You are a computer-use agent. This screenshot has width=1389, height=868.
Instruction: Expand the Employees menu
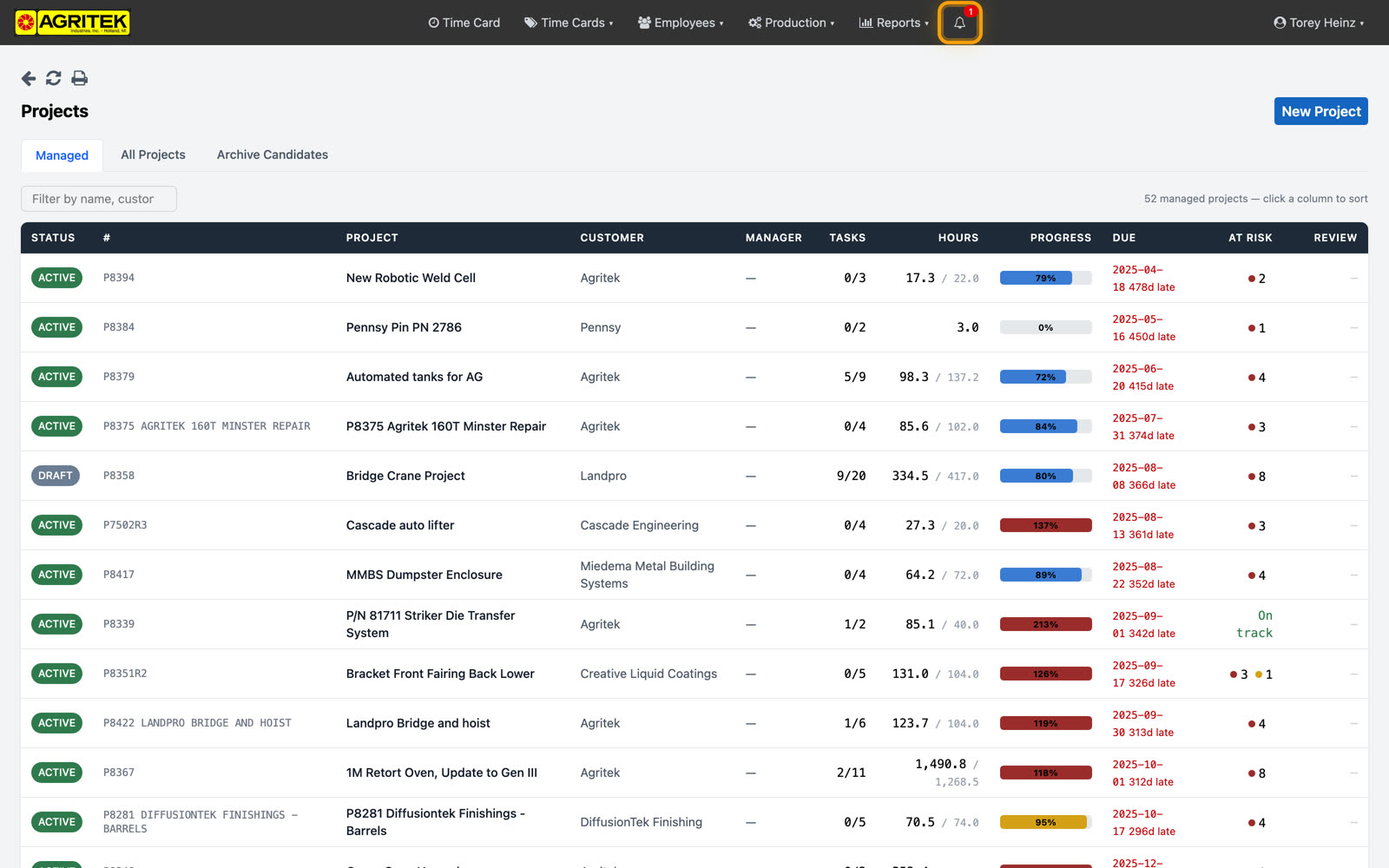click(681, 23)
